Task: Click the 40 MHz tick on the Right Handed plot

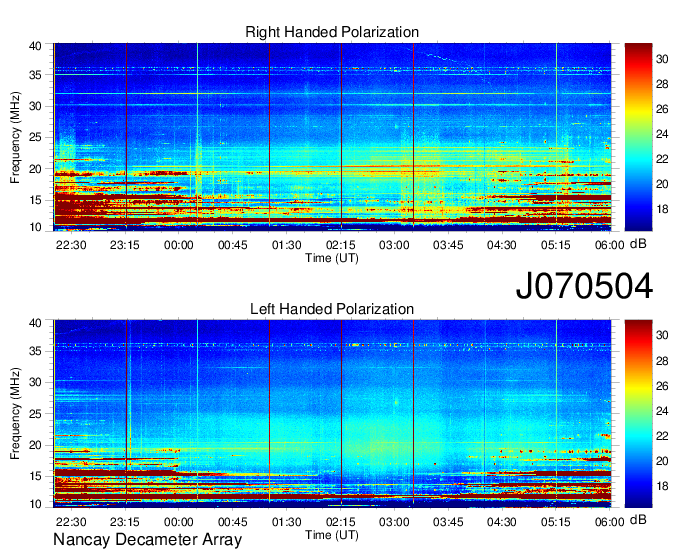Action: coord(35,46)
